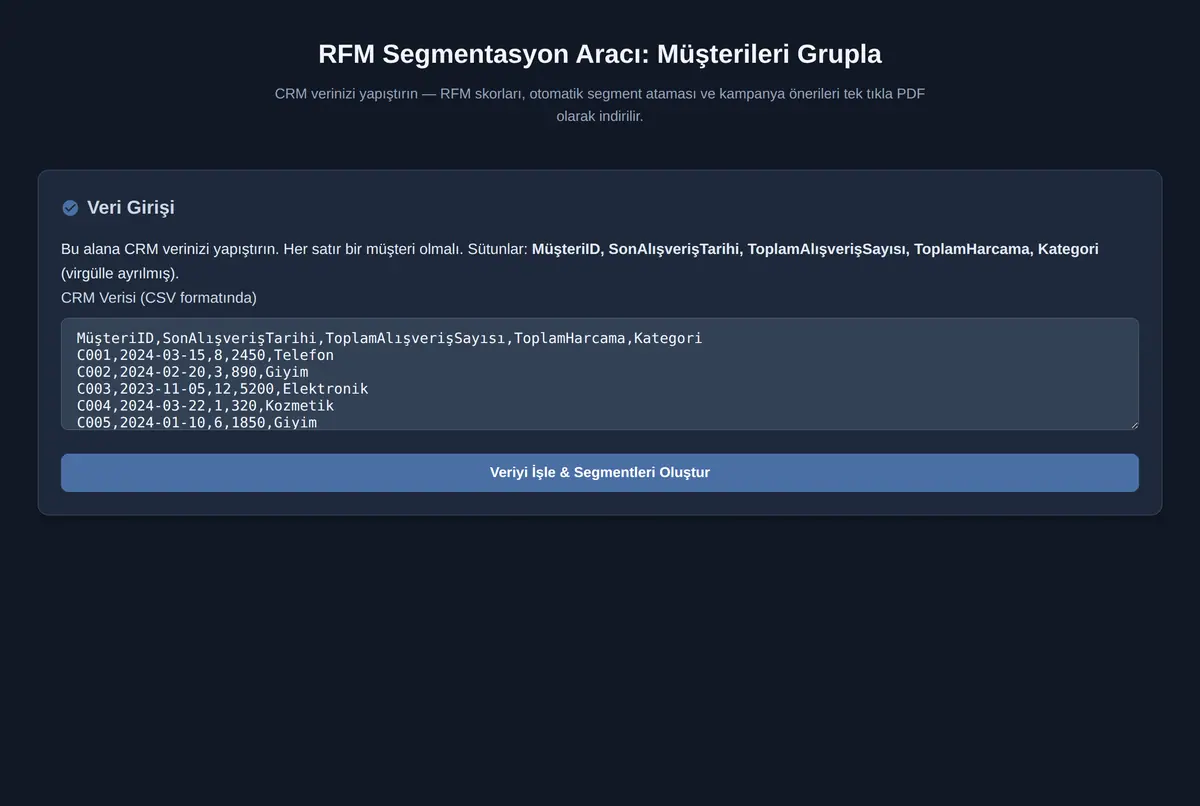1200x806 pixels.
Task: Click the checkmark icon beside Veri Girişi
Action: [x=70, y=208]
